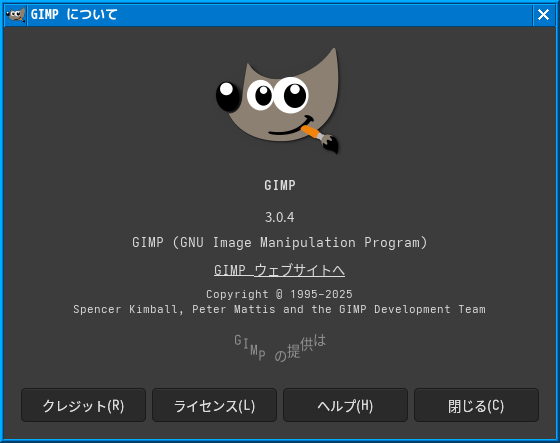Show the ライセンス(L) license button
The height and width of the screenshot is (443, 560).
(x=214, y=405)
